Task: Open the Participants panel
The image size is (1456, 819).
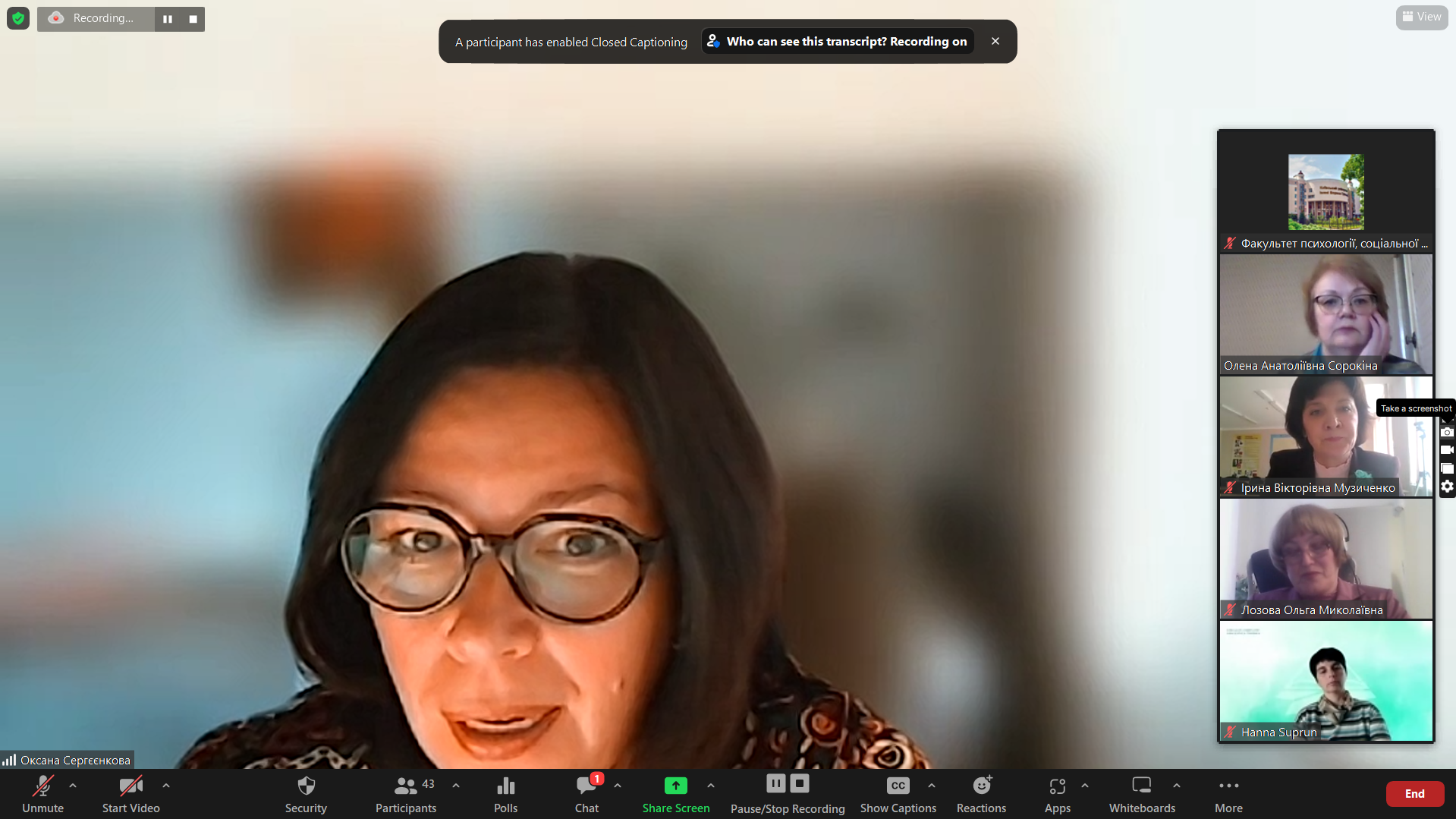Action: (x=406, y=794)
